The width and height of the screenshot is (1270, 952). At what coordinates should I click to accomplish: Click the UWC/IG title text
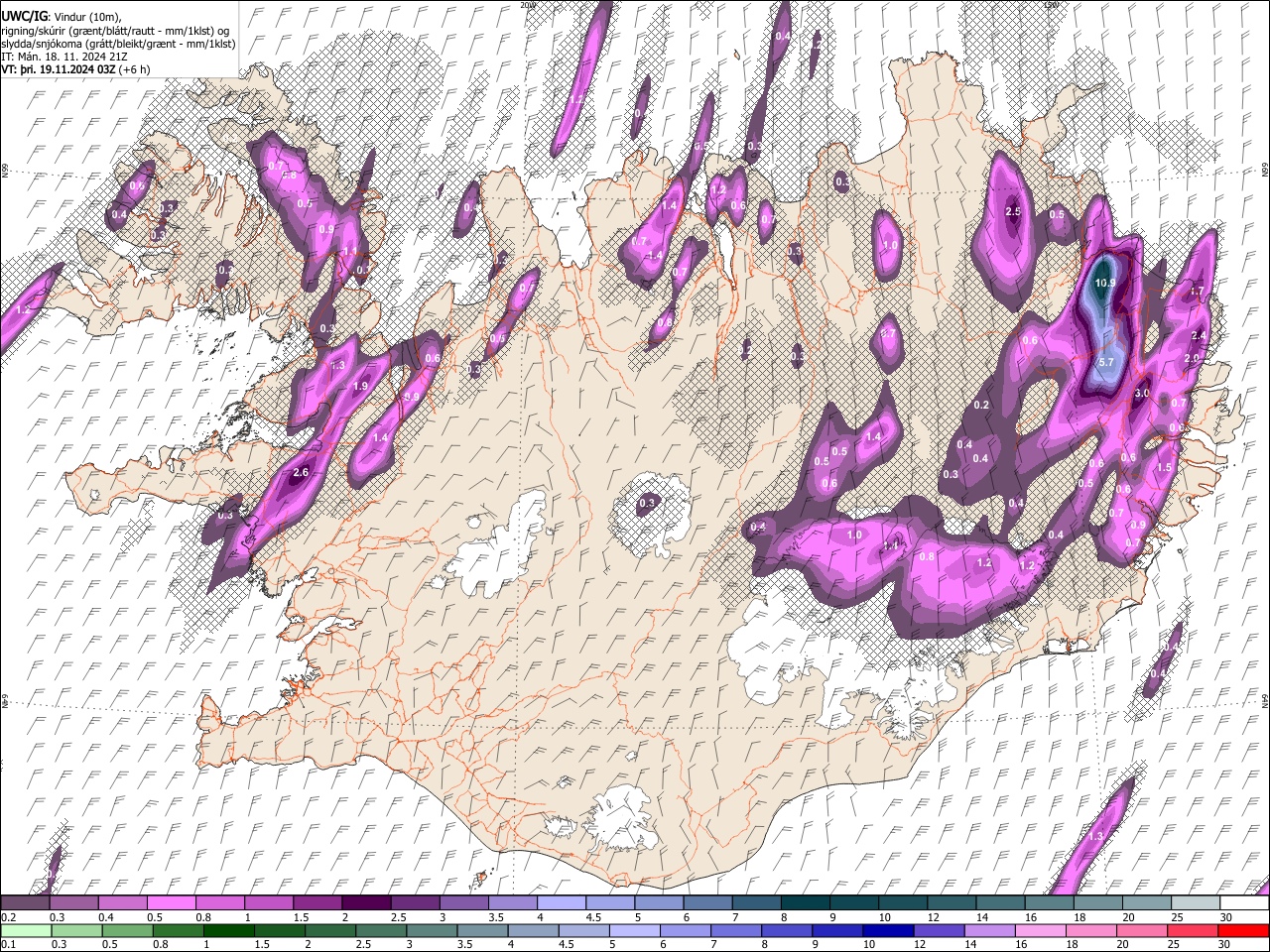pos(23,17)
